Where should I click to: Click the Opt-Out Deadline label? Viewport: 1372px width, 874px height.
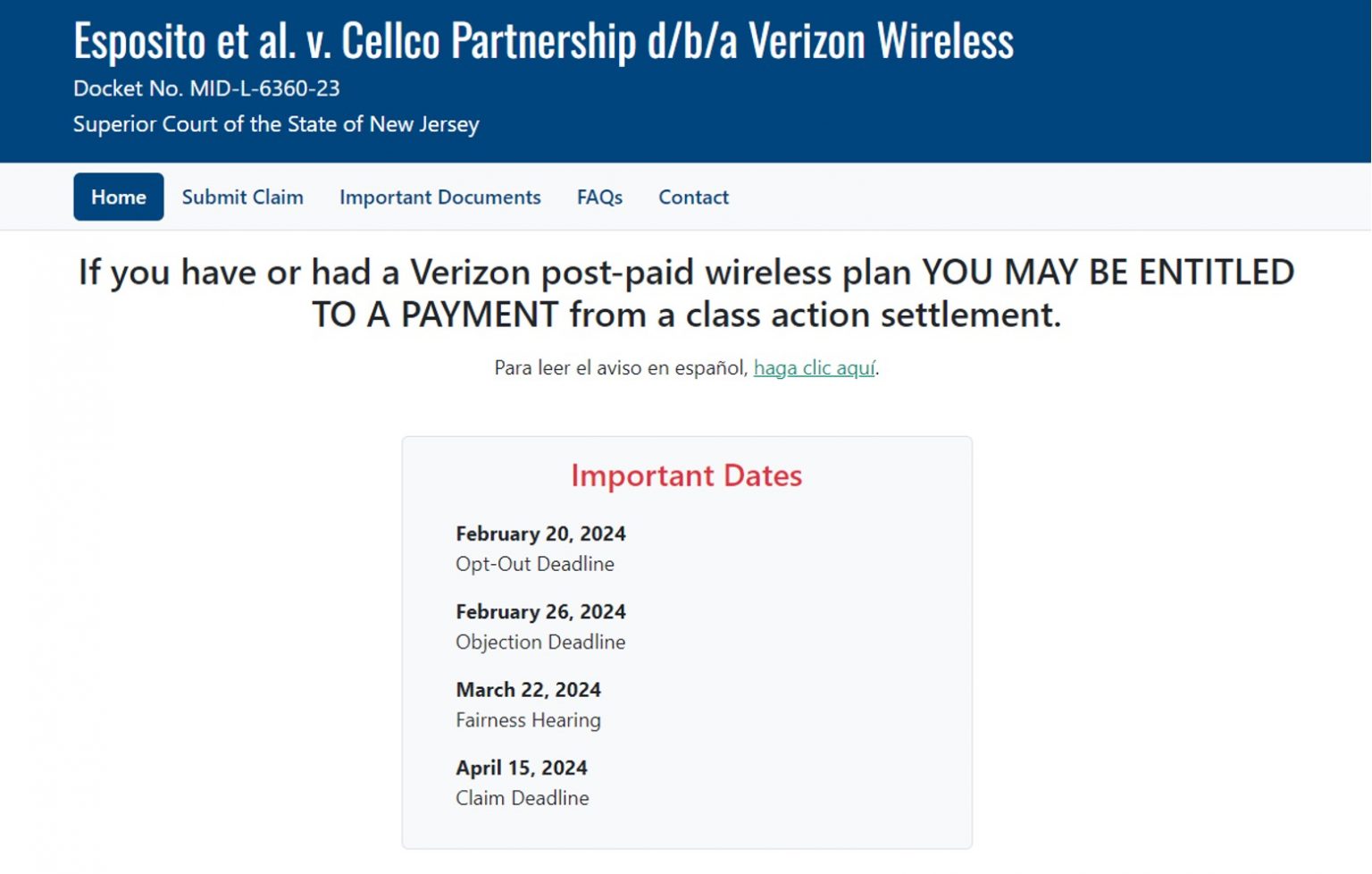point(534,564)
